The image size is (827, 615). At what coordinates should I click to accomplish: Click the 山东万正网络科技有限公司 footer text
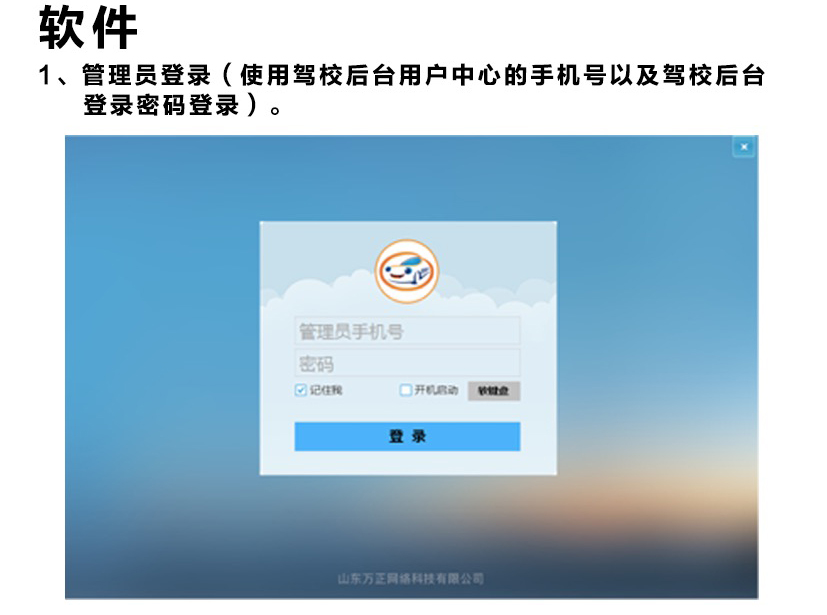pyautogui.click(x=411, y=579)
